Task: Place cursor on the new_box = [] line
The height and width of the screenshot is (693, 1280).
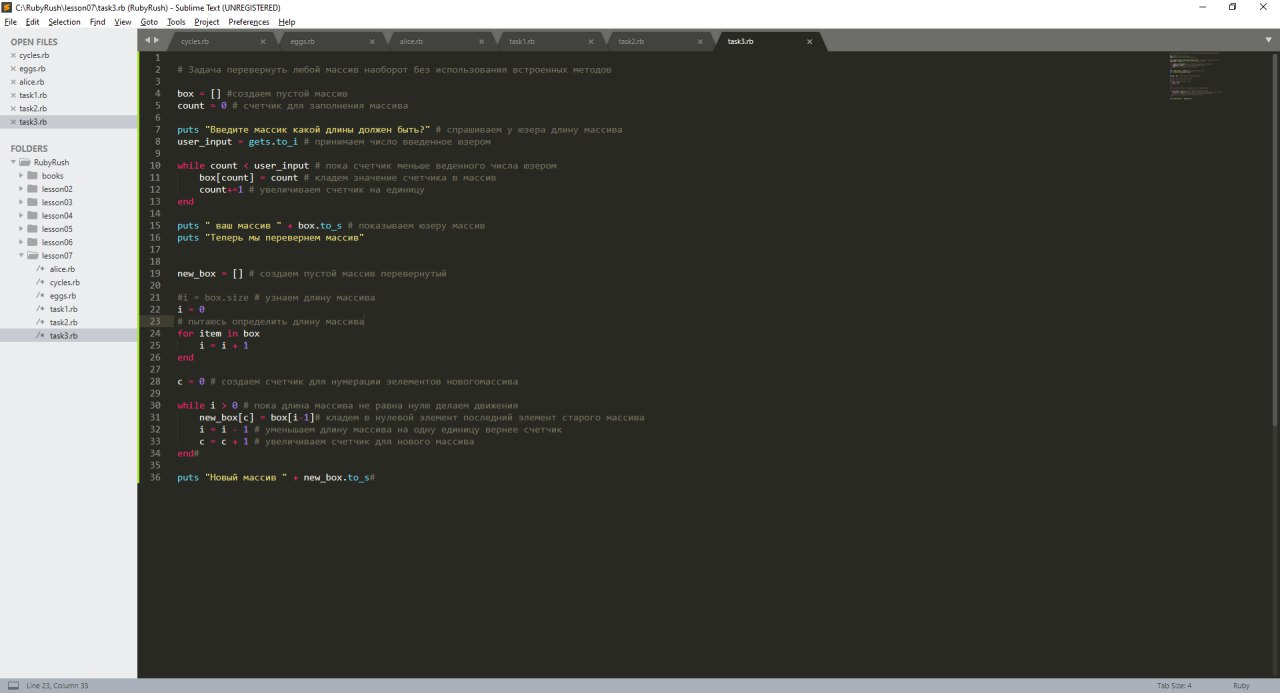Action: click(x=312, y=273)
